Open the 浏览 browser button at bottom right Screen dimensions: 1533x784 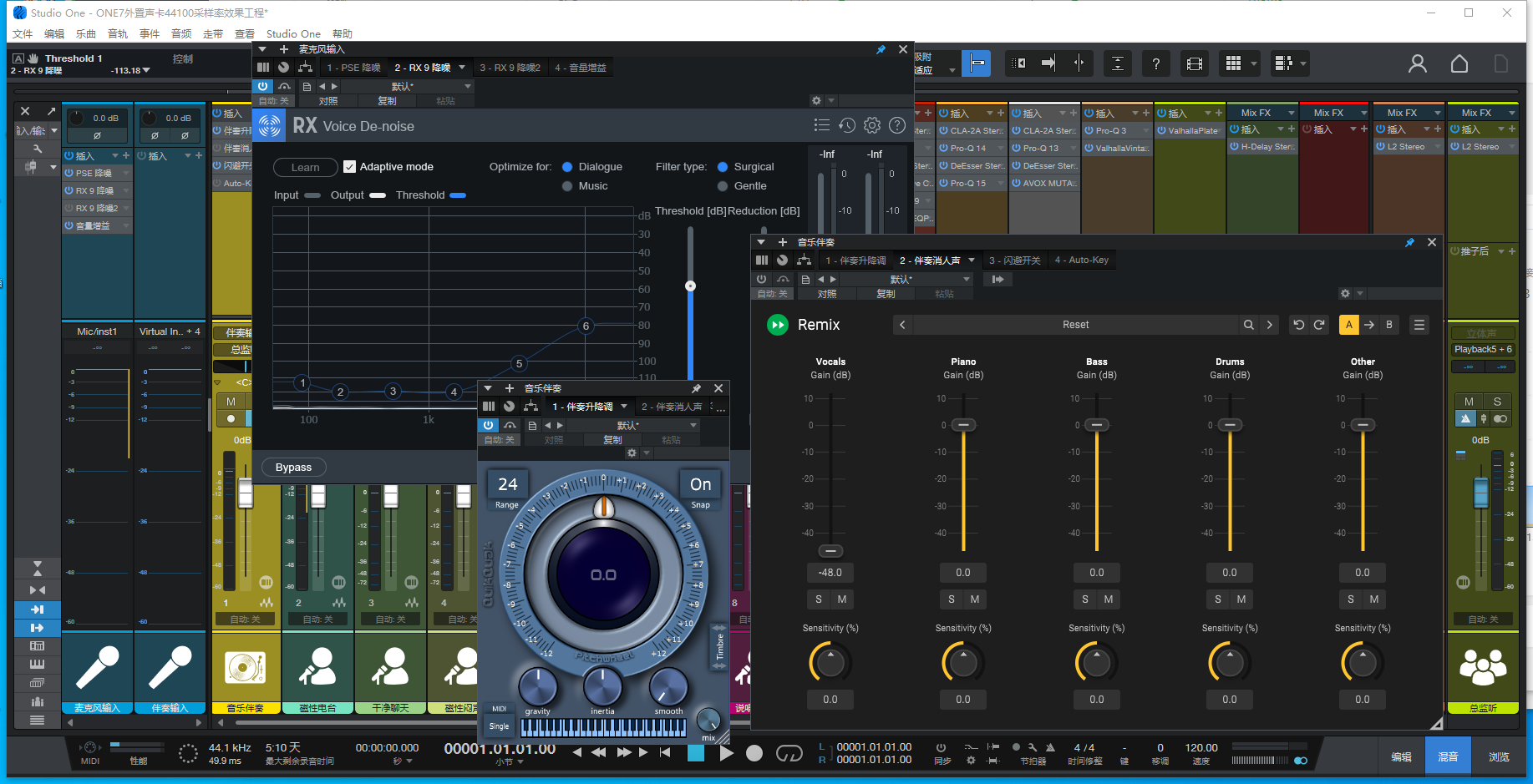(1499, 756)
